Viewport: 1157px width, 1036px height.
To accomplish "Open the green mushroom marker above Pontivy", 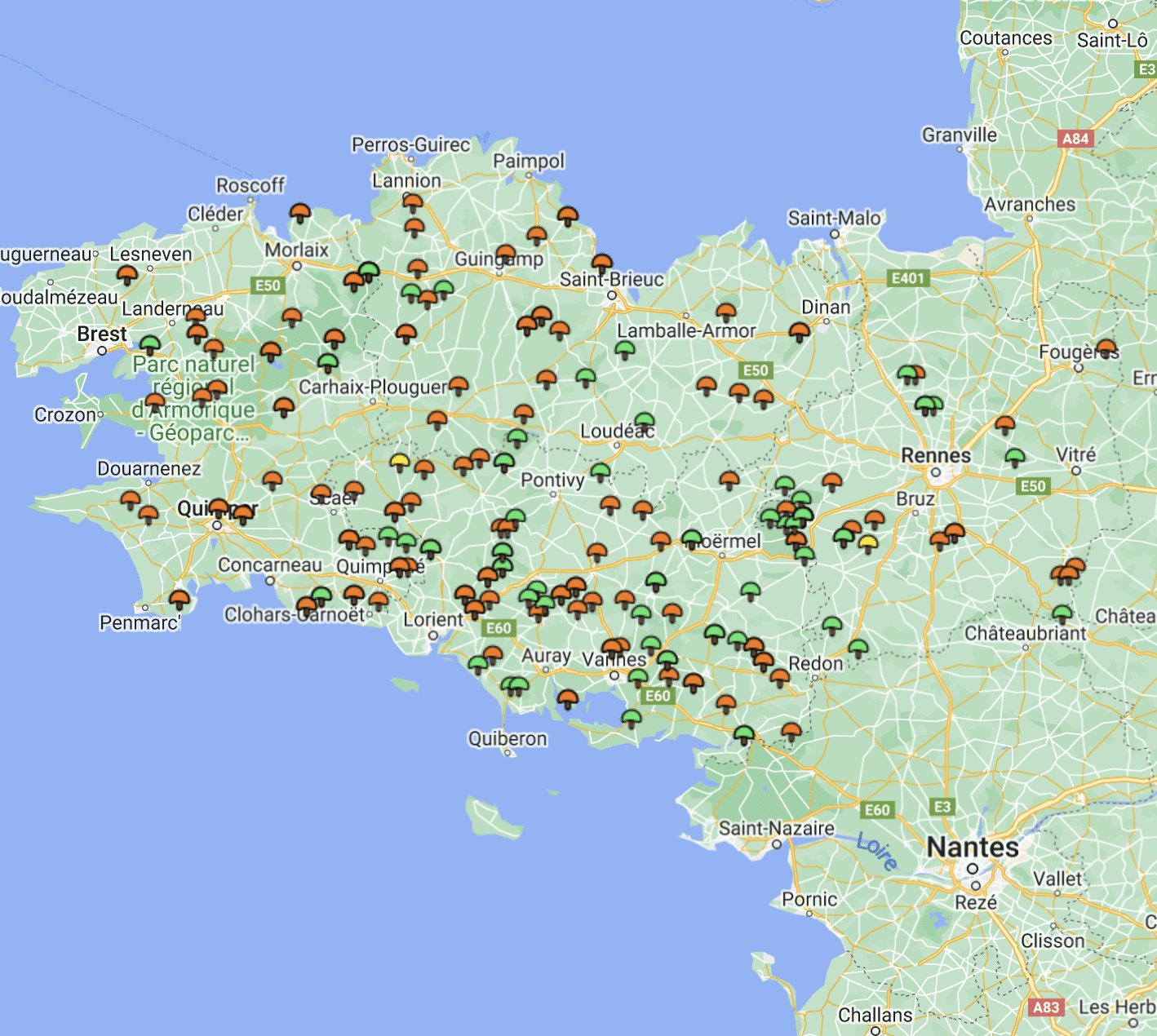I will [x=601, y=472].
